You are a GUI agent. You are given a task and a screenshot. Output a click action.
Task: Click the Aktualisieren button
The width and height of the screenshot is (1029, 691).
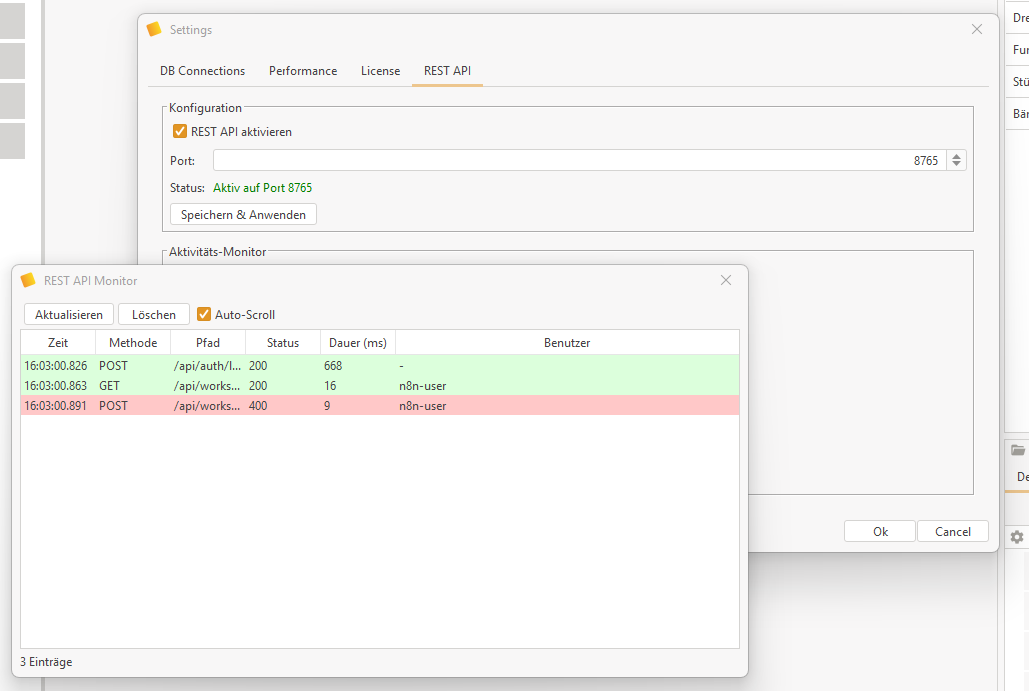[69, 314]
